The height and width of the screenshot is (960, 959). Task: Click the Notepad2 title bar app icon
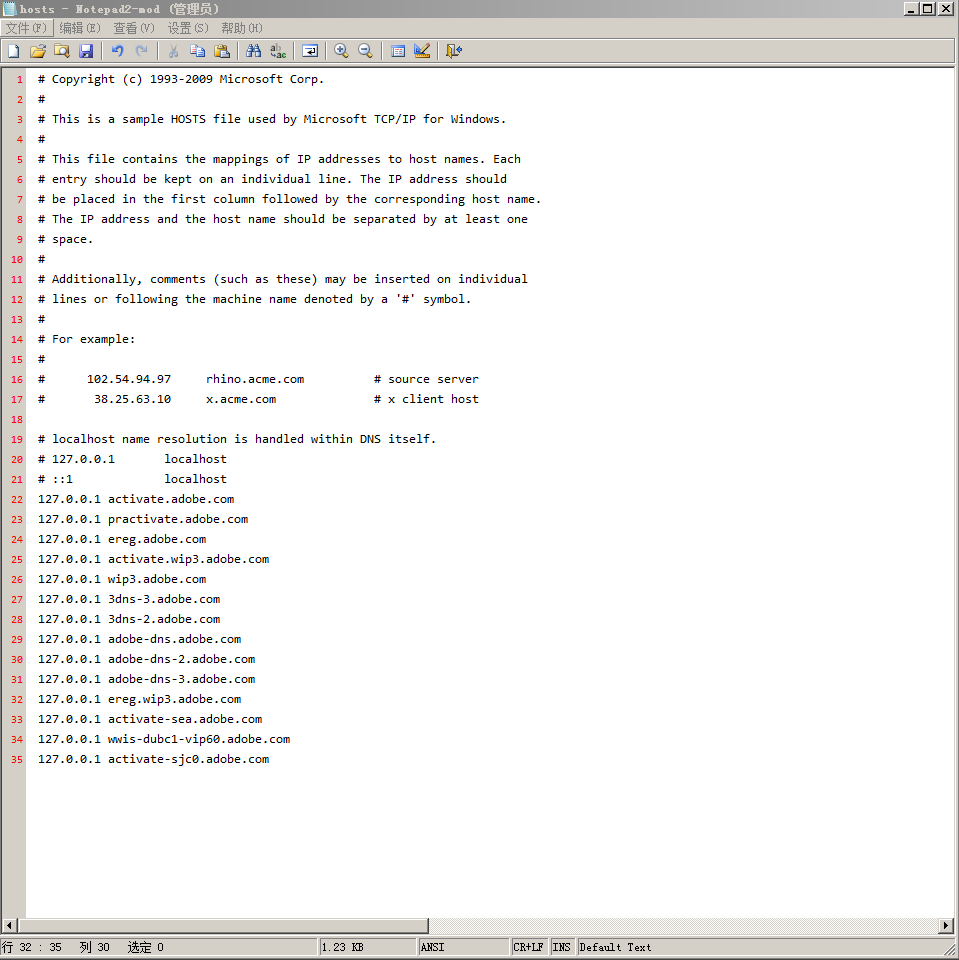(9, 9)
